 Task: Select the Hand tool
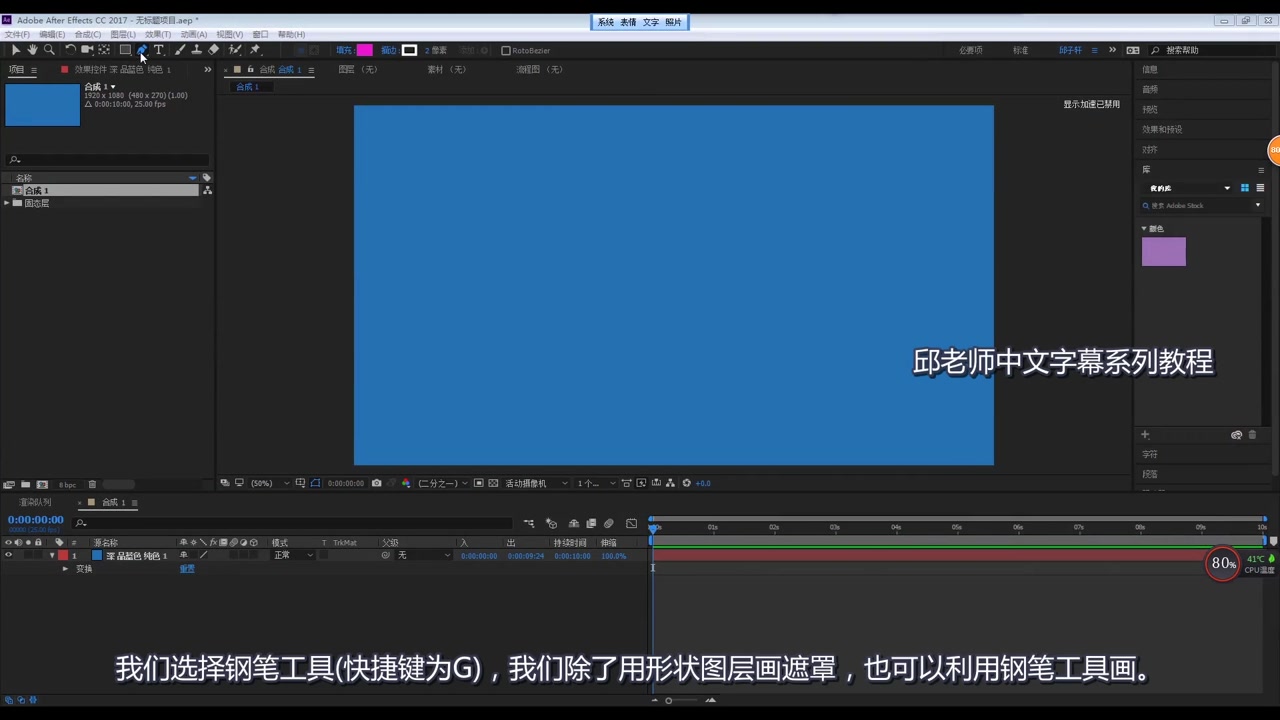[x=32, y=50]
